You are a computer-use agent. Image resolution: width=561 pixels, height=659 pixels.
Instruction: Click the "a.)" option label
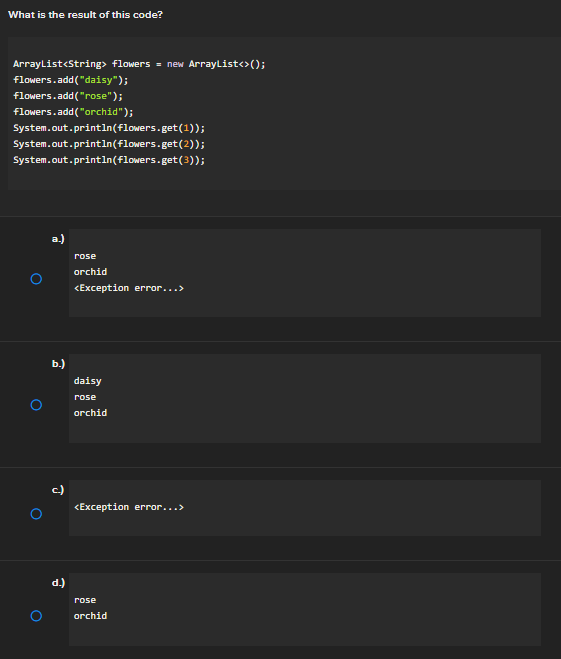58,239
